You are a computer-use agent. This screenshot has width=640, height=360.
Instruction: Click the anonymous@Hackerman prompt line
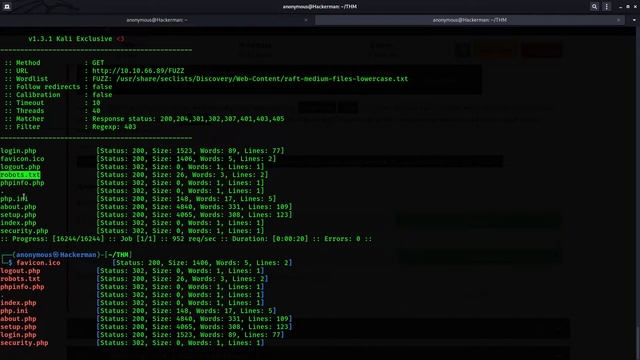click(x=67, y=255)
